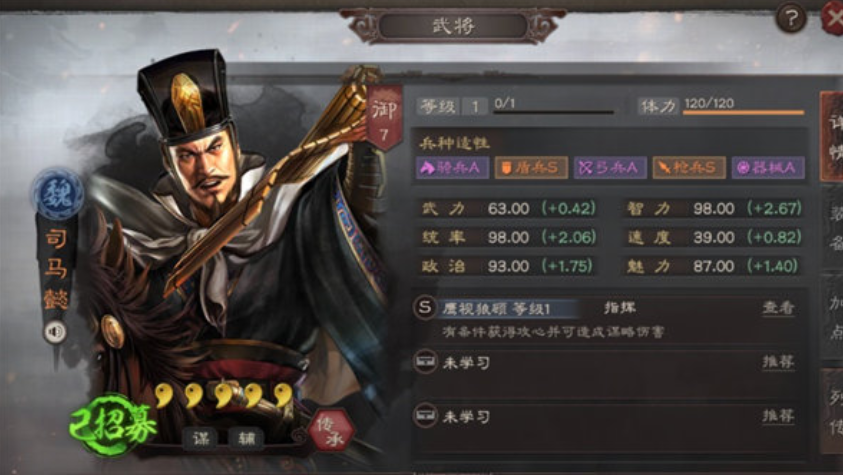Play Sima Yi voice speaker icon
Viewport: 843px width, 475px height.
pos(55,332)
